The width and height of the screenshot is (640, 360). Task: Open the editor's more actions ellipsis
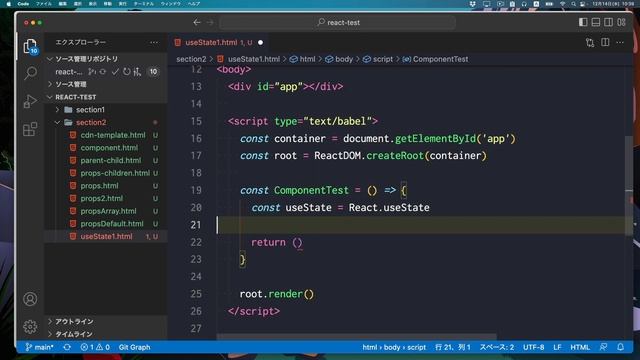click(x=620, y=42)
